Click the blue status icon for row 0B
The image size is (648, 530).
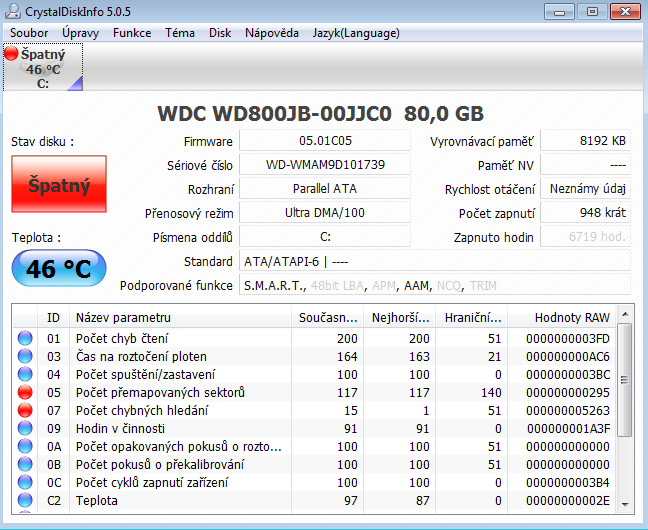point(25,464)
